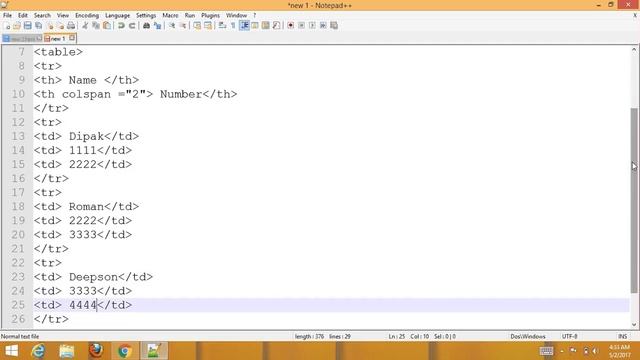
Task: Open Find with the binoculars icon
Action: tap(146, 26)
